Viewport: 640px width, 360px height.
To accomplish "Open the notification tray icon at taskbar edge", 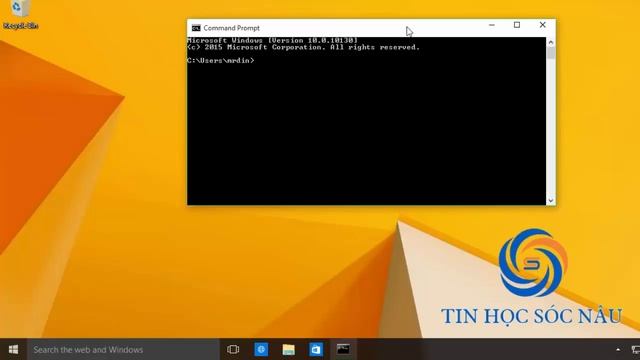I will 635,350.
